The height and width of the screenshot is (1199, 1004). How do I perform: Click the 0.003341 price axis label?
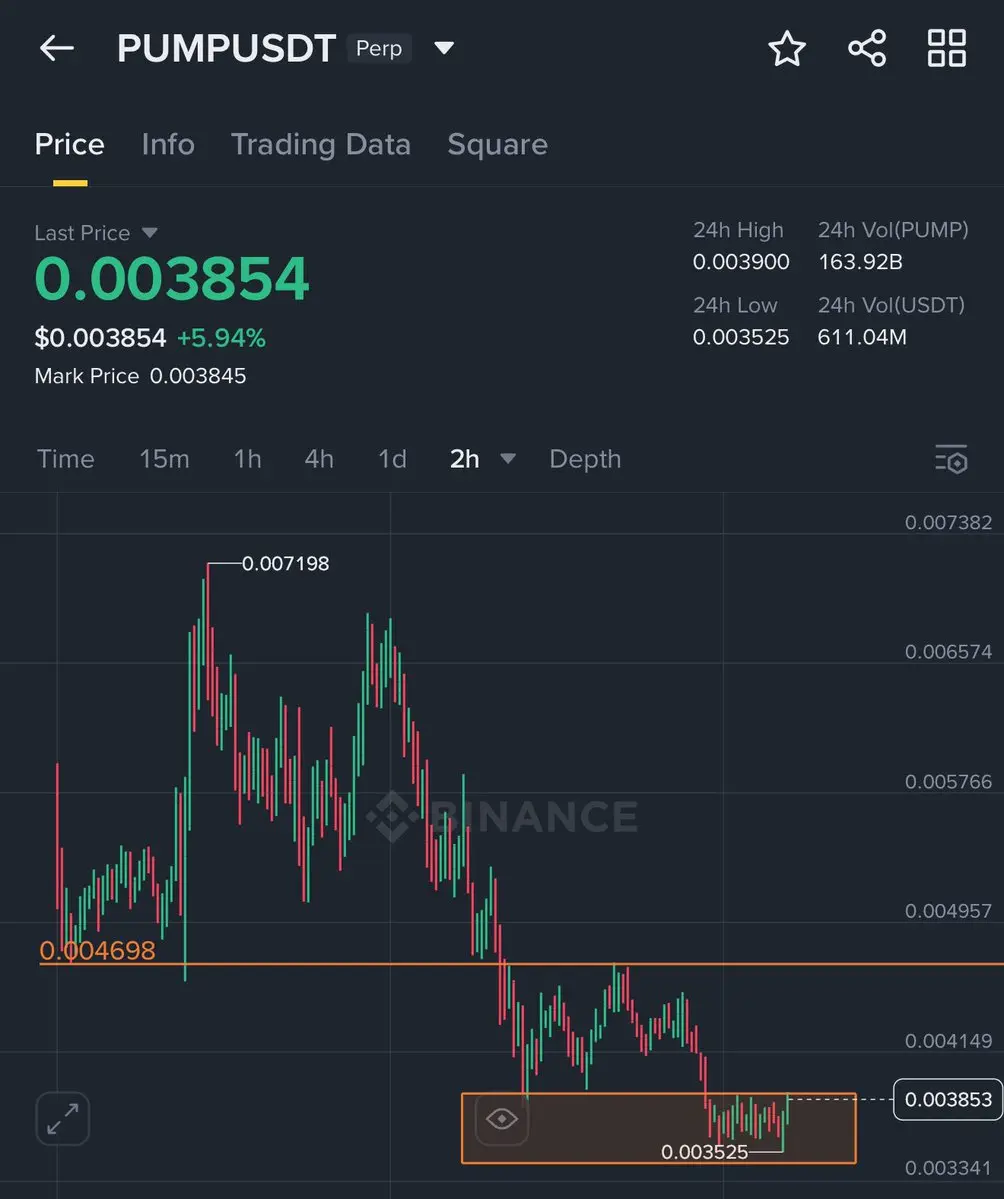point(948,1168)
